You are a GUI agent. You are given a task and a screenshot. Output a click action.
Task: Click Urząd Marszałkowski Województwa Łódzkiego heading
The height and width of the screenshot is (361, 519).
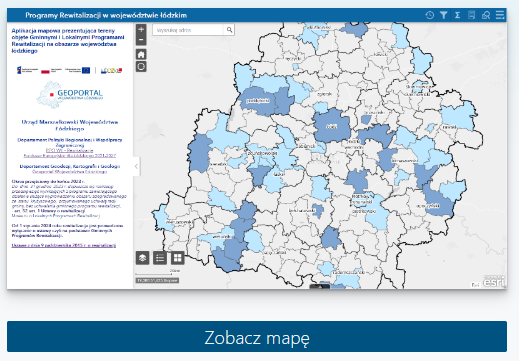tap(70, 125)
